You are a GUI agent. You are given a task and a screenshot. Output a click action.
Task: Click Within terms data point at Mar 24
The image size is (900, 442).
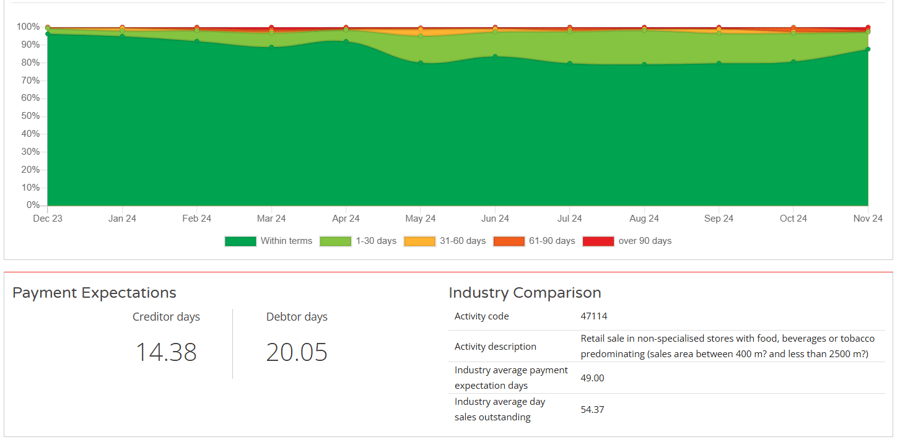click(271, 47)
